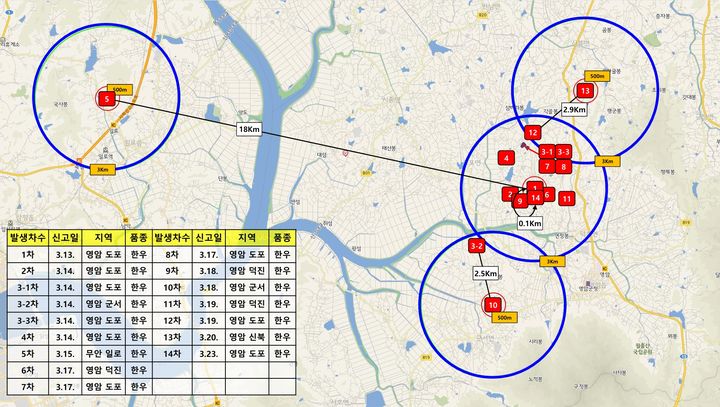
Task: Select the '4차' table cell
Action: pos(28,337)
